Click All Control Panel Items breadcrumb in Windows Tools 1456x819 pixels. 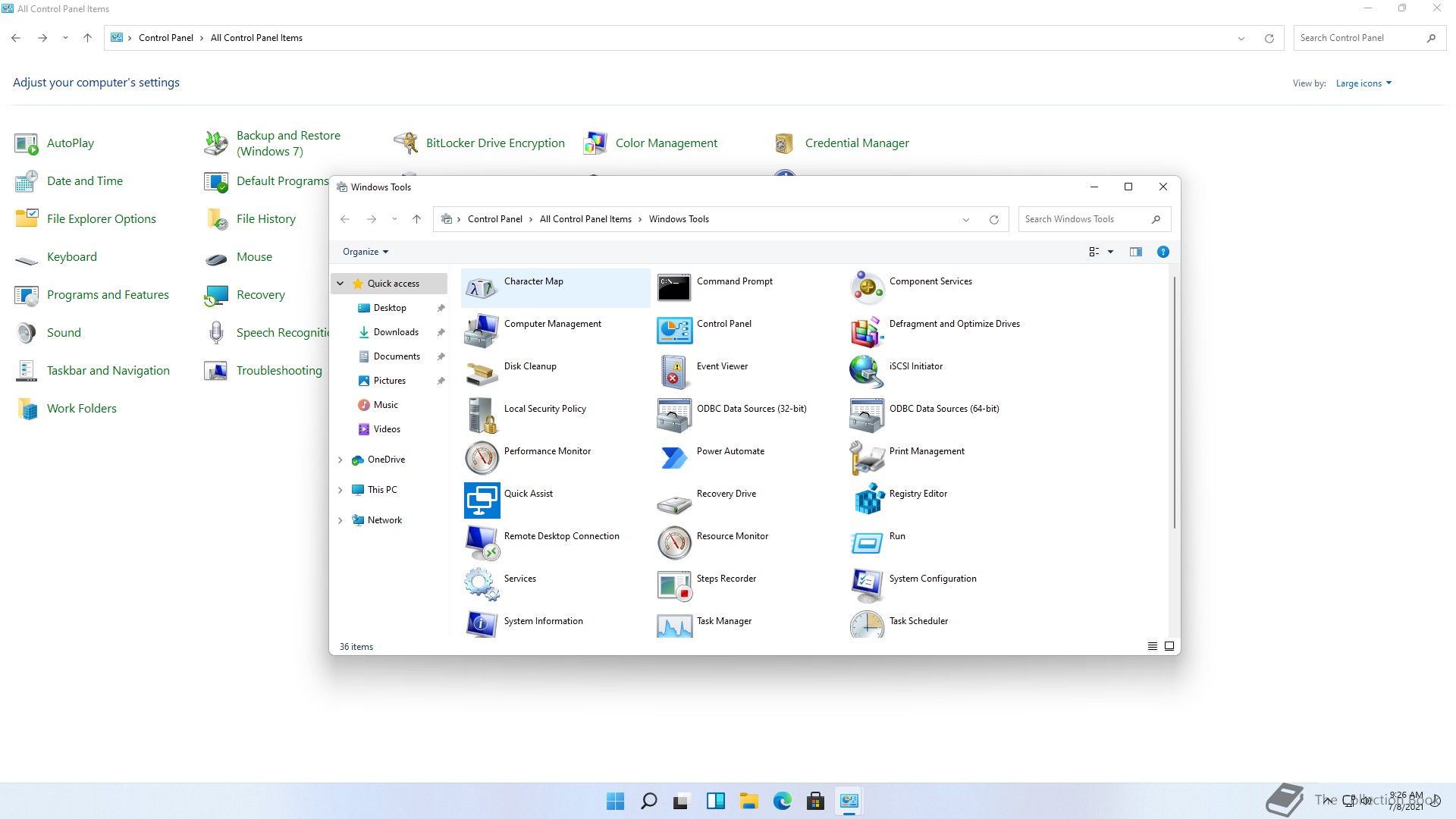pyautogui.click(x=585, y=219)
